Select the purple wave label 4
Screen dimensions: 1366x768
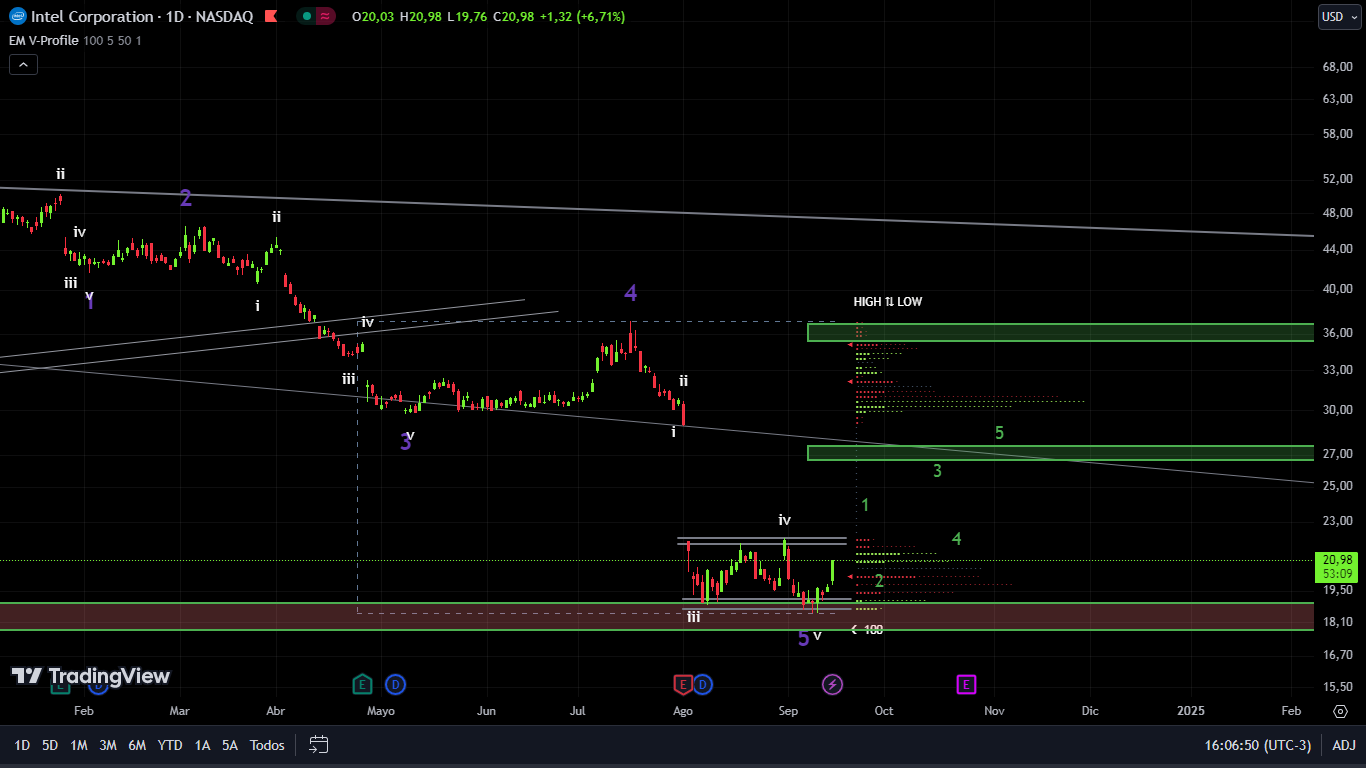point(631,293)
